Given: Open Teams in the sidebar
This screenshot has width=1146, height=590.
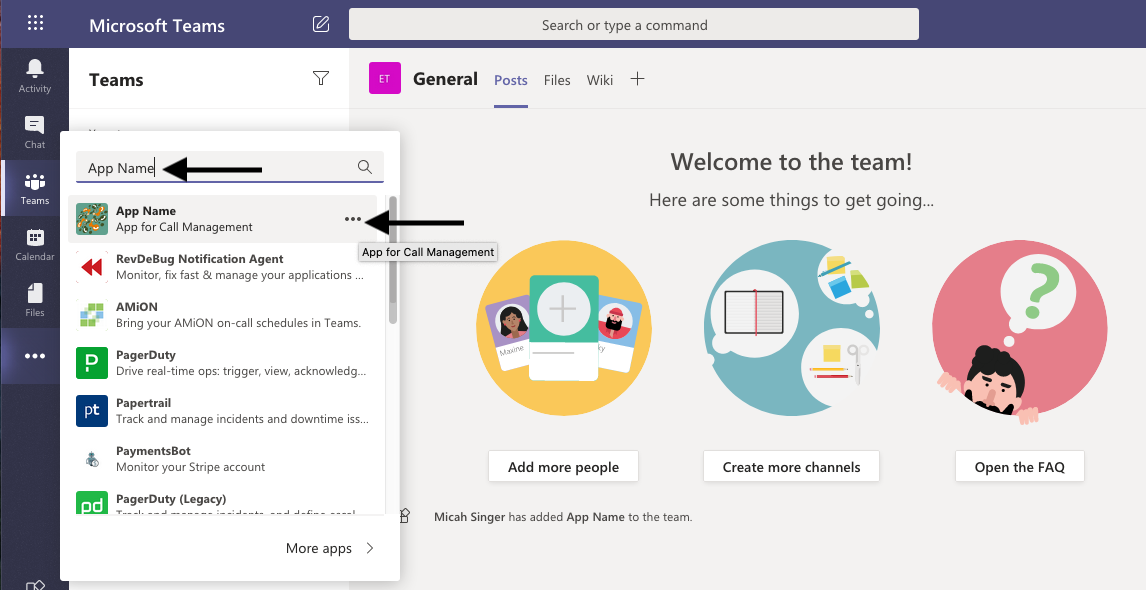Looking at the screenshot, I should pyautogui.click(x=35, y=189).
